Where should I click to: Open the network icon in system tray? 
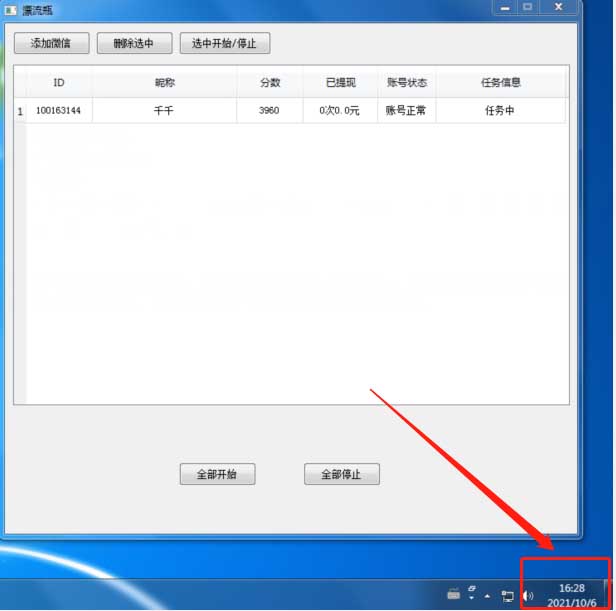pyautogui.click(x=508, y=596)
